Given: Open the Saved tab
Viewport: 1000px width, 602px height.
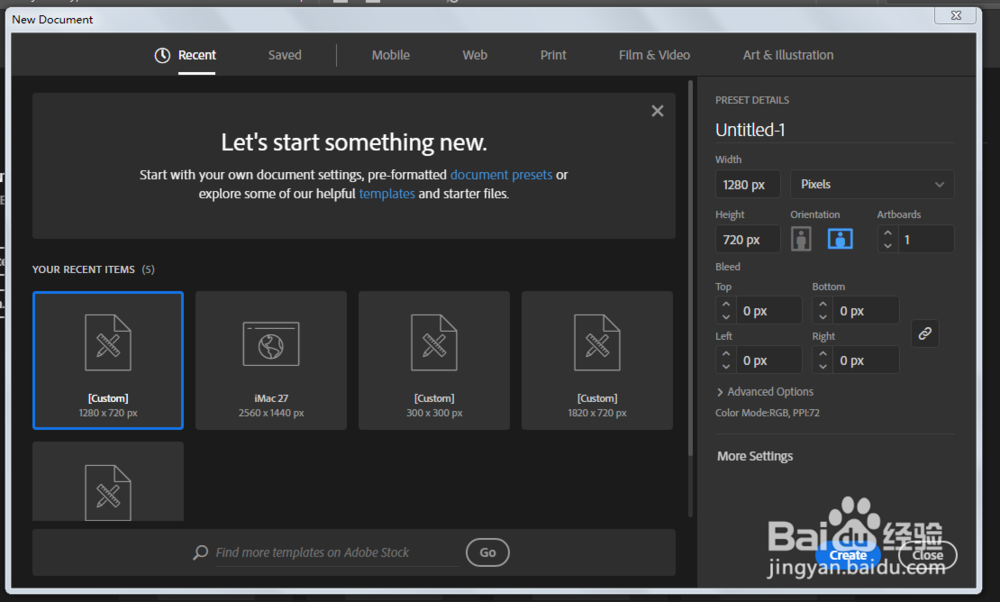Looking at the screenshot, I should pyautogui.click(x=284, y=55).
